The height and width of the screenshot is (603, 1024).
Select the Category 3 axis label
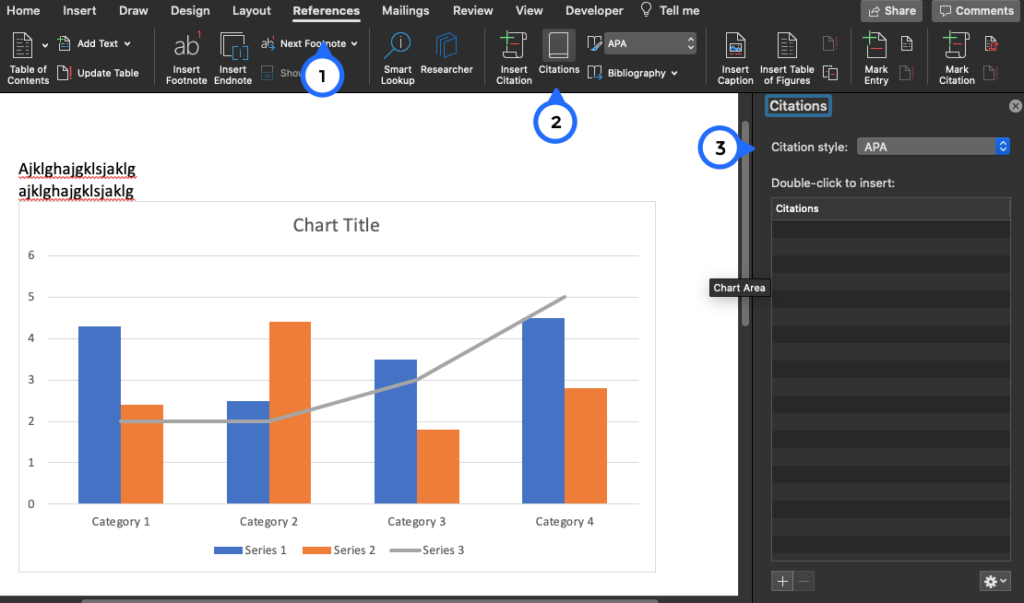pos(417,521)
